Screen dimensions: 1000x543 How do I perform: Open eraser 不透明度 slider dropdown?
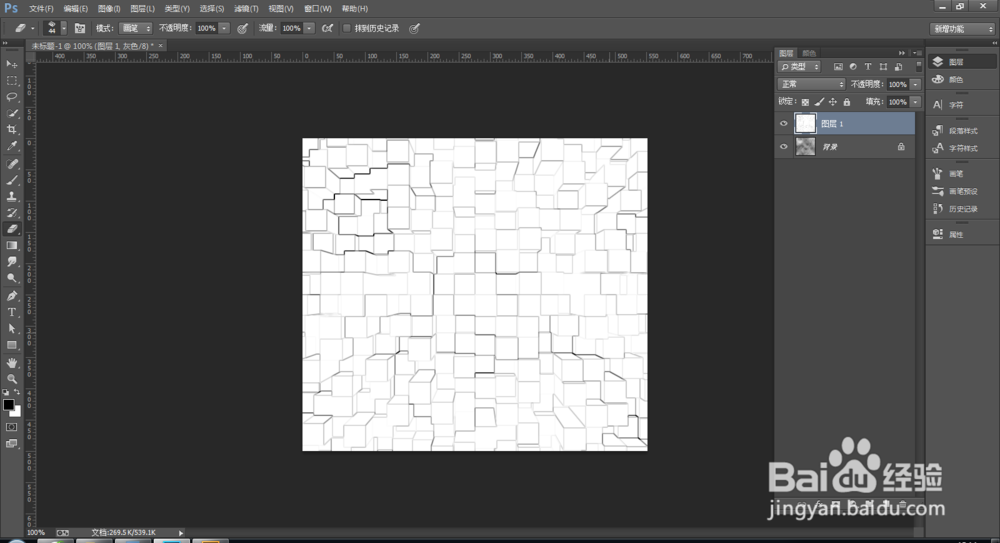click(224, 28)
